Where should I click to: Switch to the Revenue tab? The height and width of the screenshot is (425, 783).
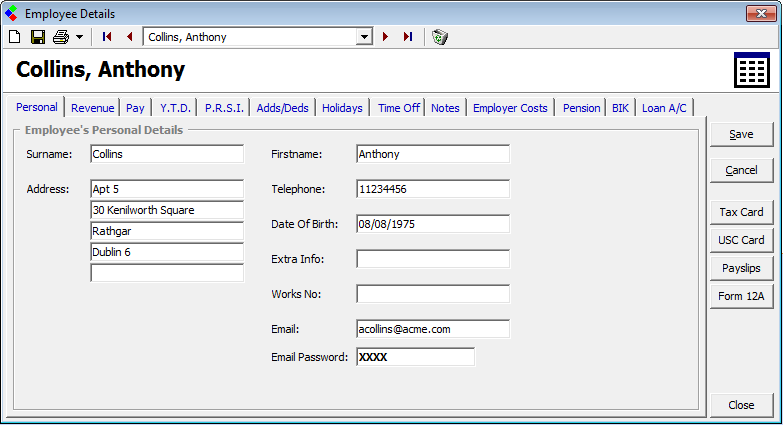[x=92, y=108]
